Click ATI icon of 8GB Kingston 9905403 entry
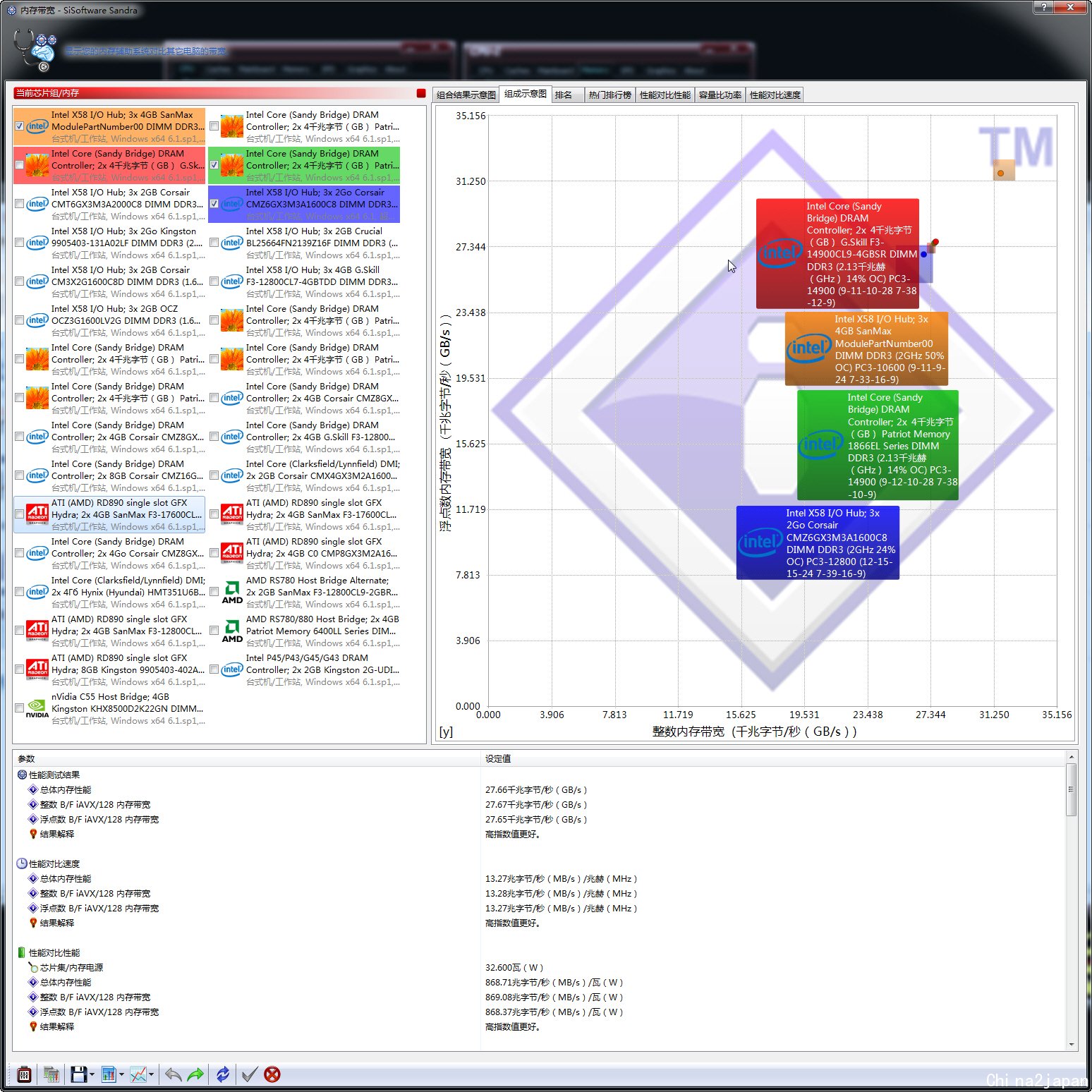 coord(37,669)
